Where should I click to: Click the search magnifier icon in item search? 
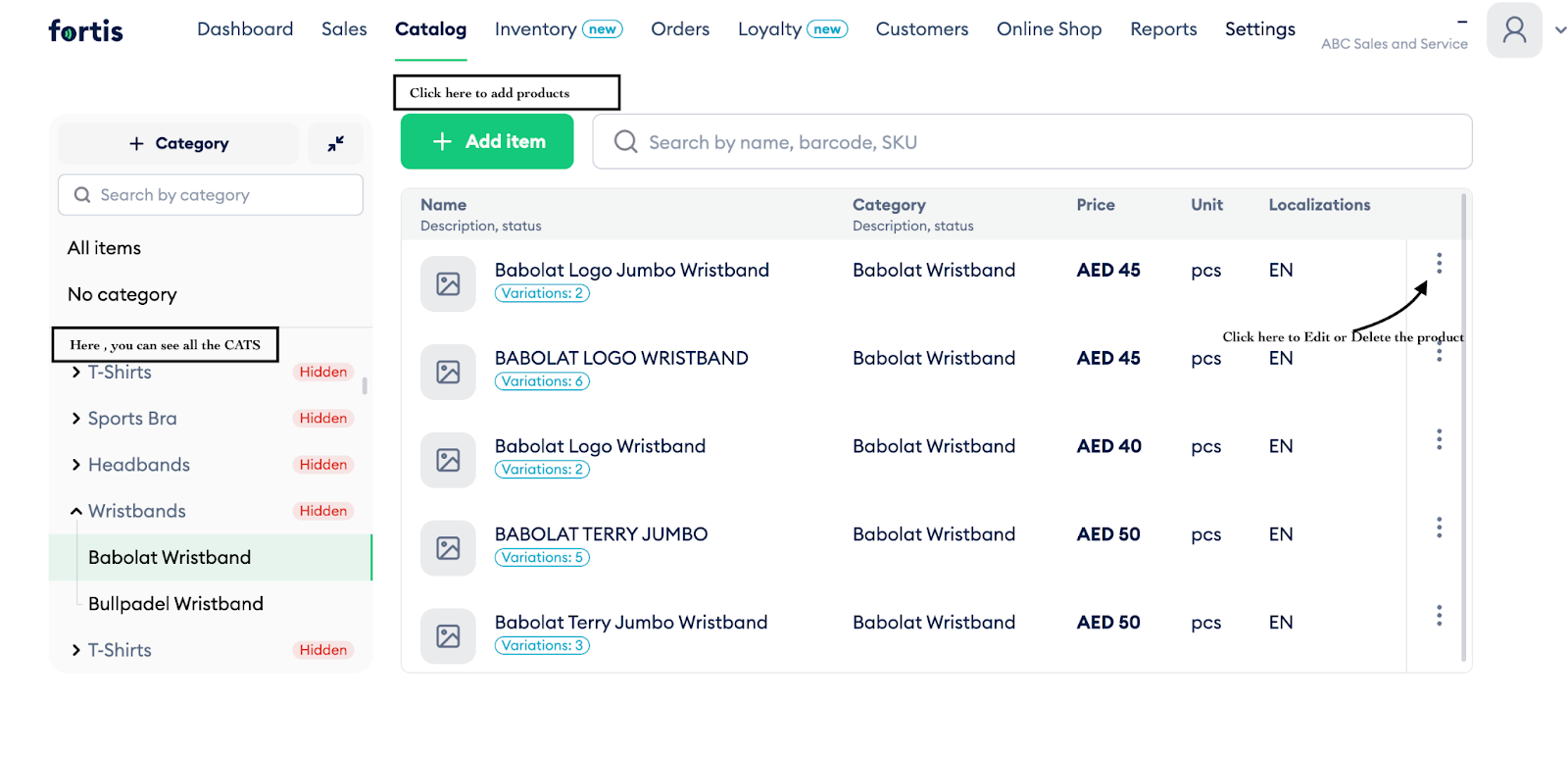[x=625, y=142]
